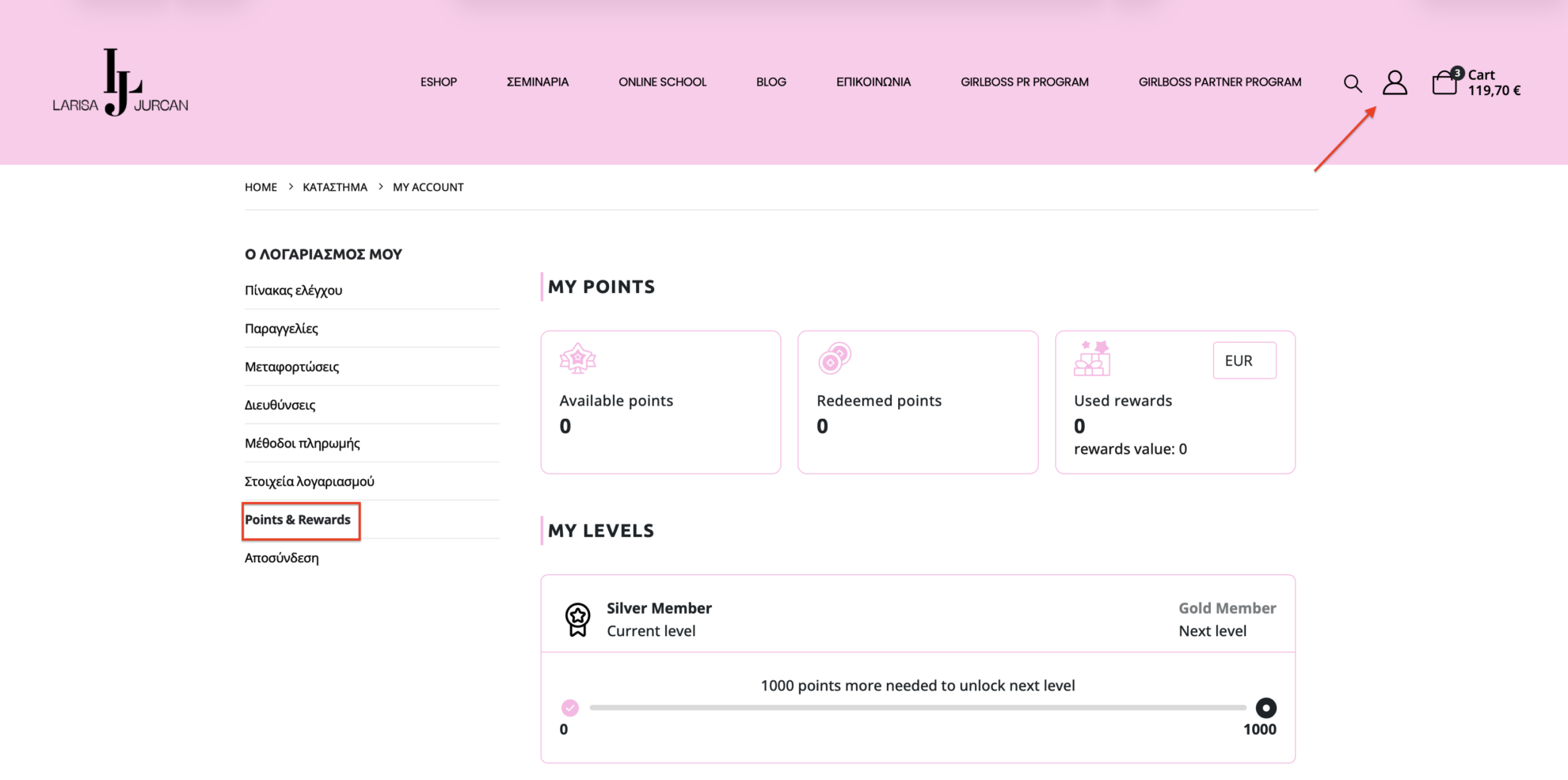Click the Larisa Jurcan logo
The width and height of the screenshot is (1568, 780).
tap(120, 82)
